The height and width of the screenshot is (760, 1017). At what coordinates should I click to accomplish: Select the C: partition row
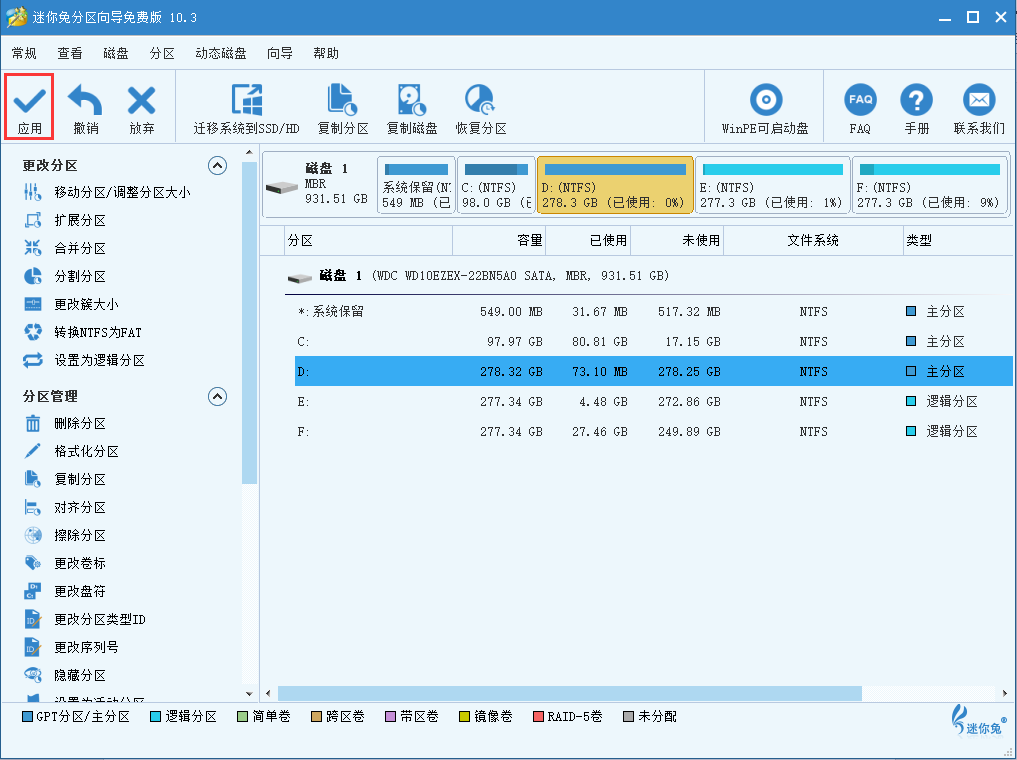click(654, 342)
